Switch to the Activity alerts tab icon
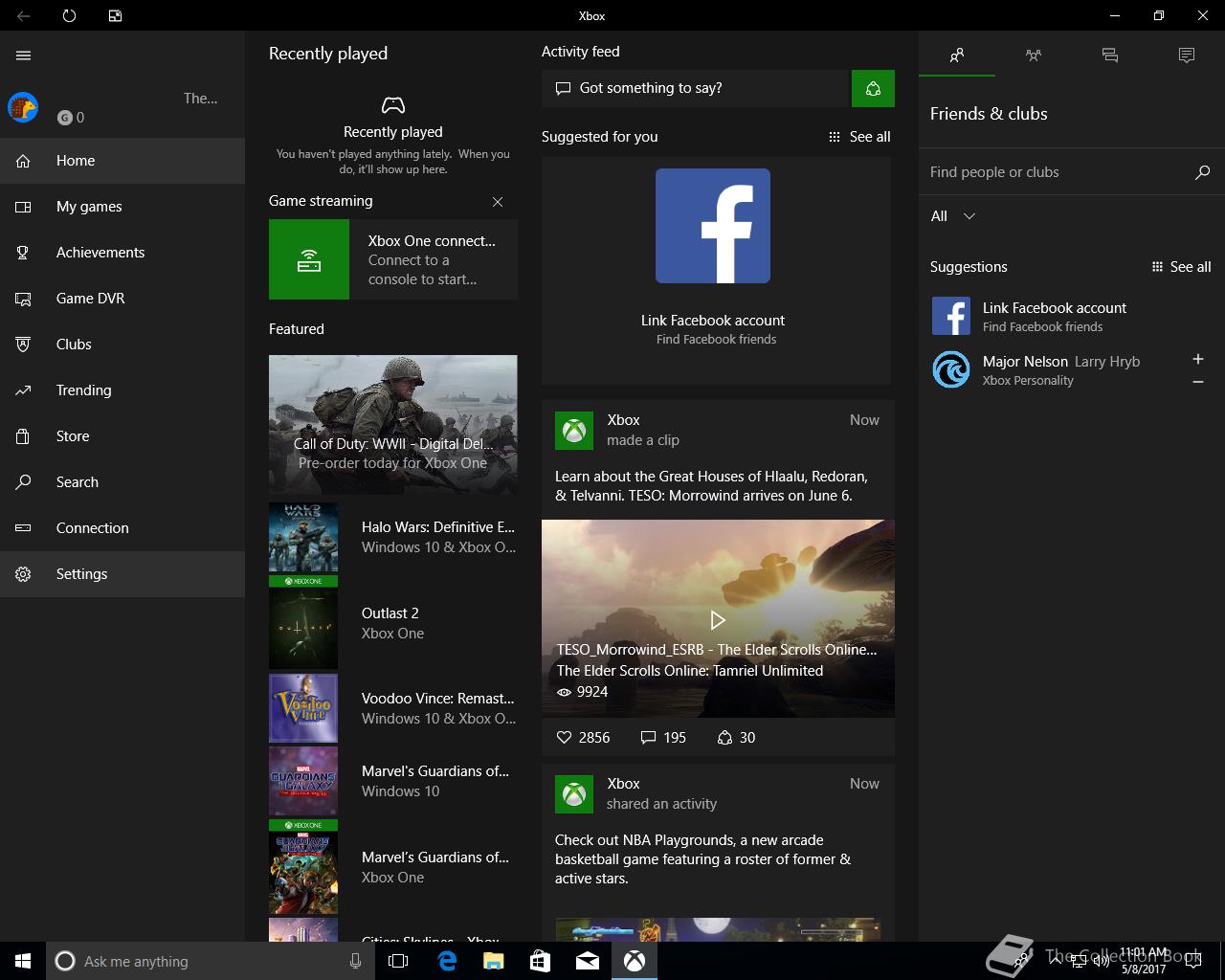This screenshot has height=980, width=1225. click(1187, 56)
